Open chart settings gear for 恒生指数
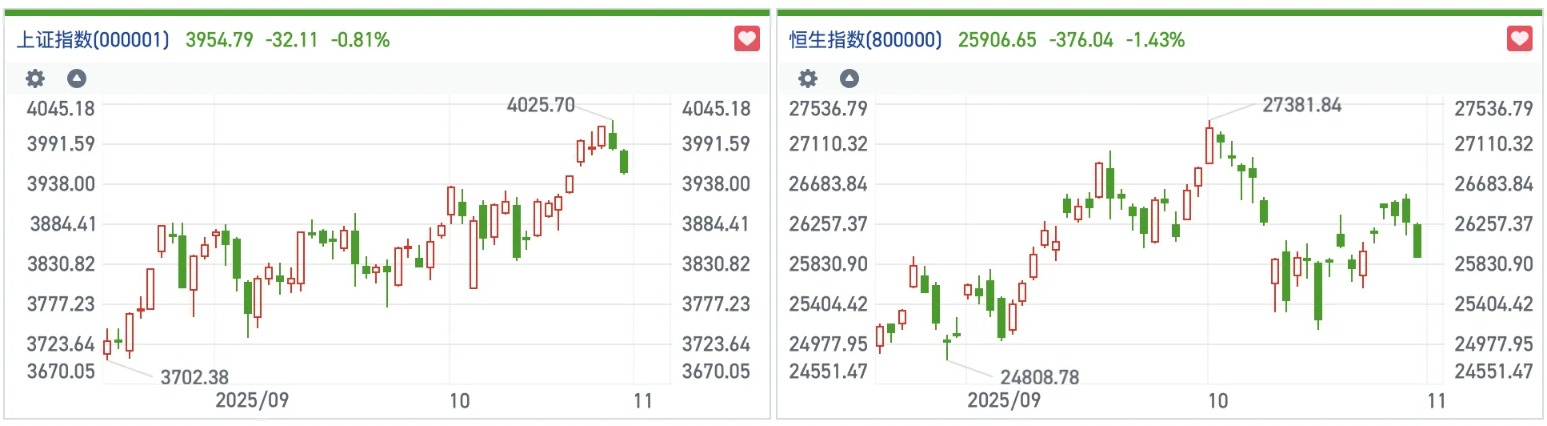This screenshot has height=426, width=1547. [x=808, y=78]
